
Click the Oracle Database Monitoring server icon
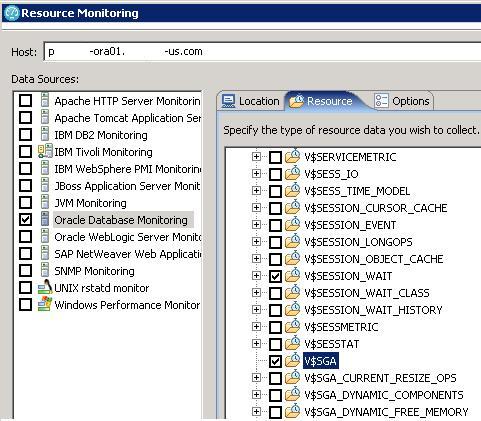pyautogui.click(x=45, y=219)
